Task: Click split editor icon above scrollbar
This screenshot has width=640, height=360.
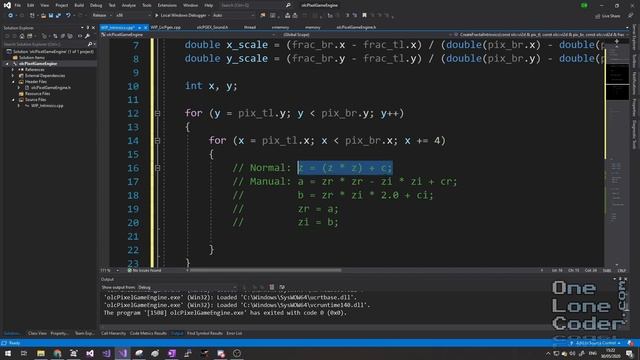Action: coord(616,41)
